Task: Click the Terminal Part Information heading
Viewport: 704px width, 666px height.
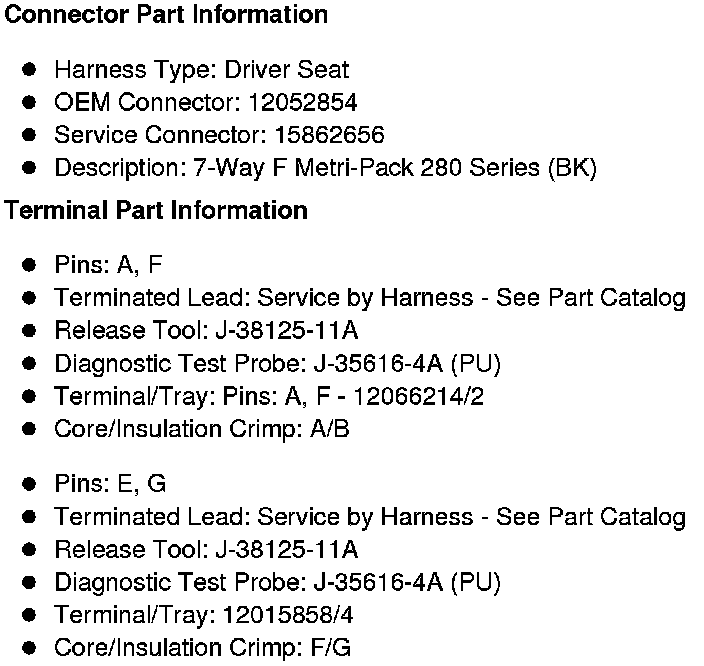Action: [156, 210]
